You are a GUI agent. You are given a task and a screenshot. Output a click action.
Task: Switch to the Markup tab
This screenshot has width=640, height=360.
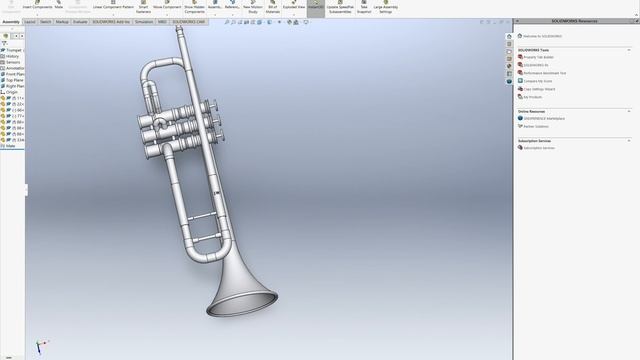point(62,22)
